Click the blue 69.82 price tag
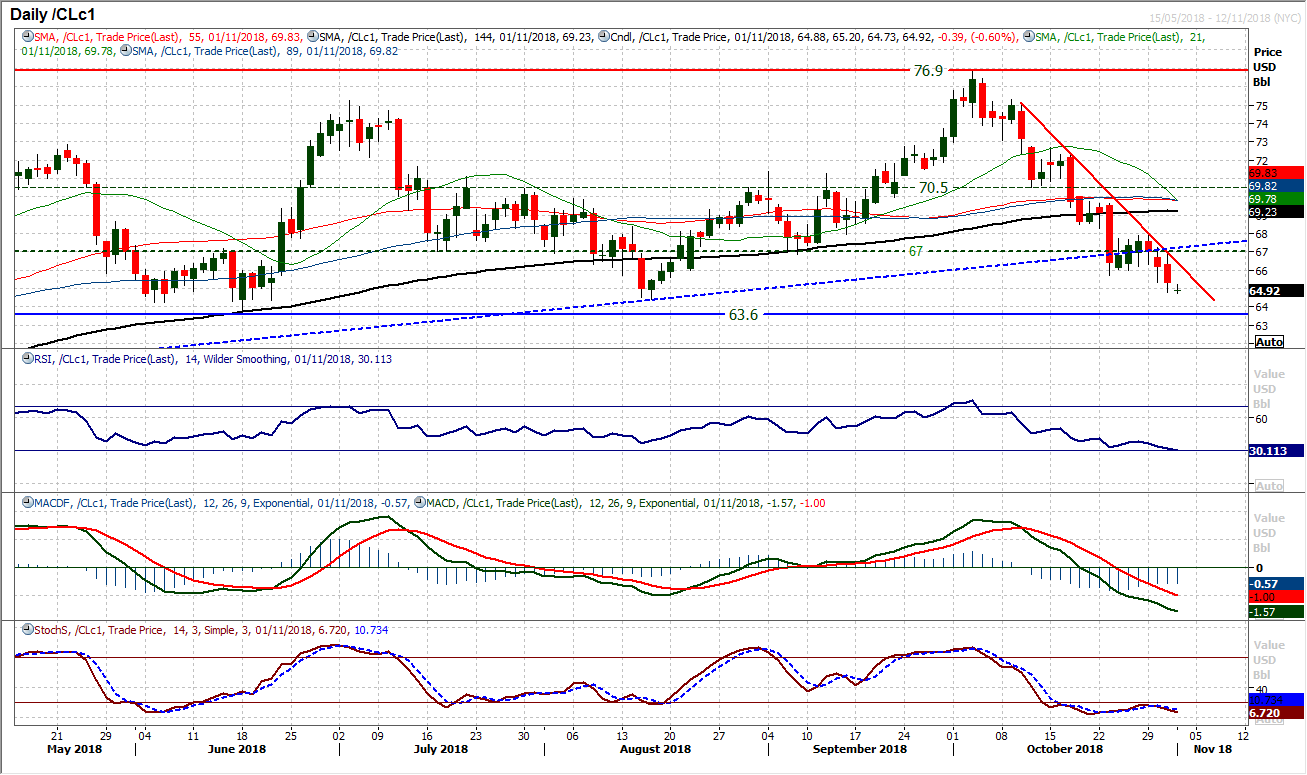Screen dimensions: 1307x775 click(x=1276, y=185)
